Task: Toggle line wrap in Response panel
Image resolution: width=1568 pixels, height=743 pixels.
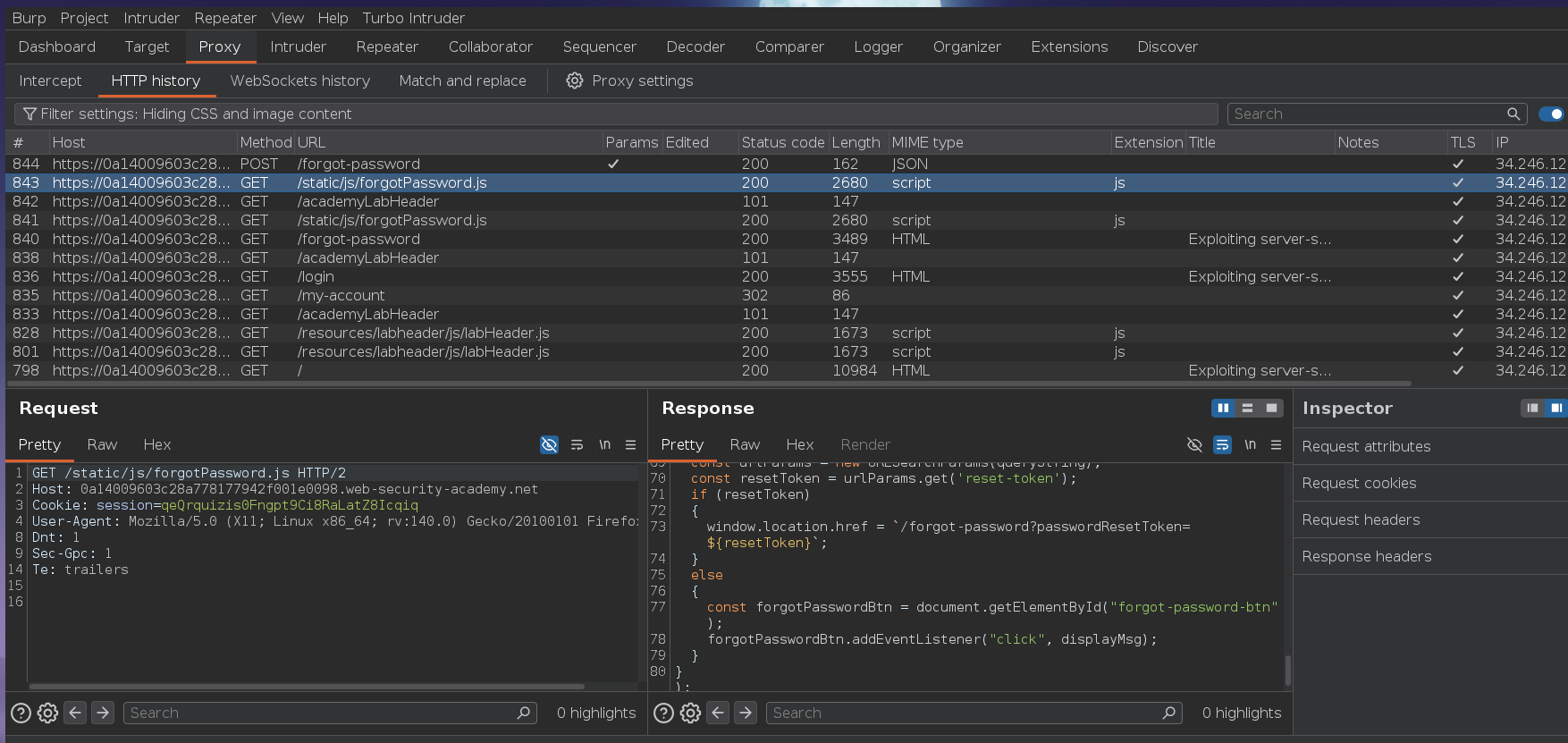Action: (x=1222, y=444)
